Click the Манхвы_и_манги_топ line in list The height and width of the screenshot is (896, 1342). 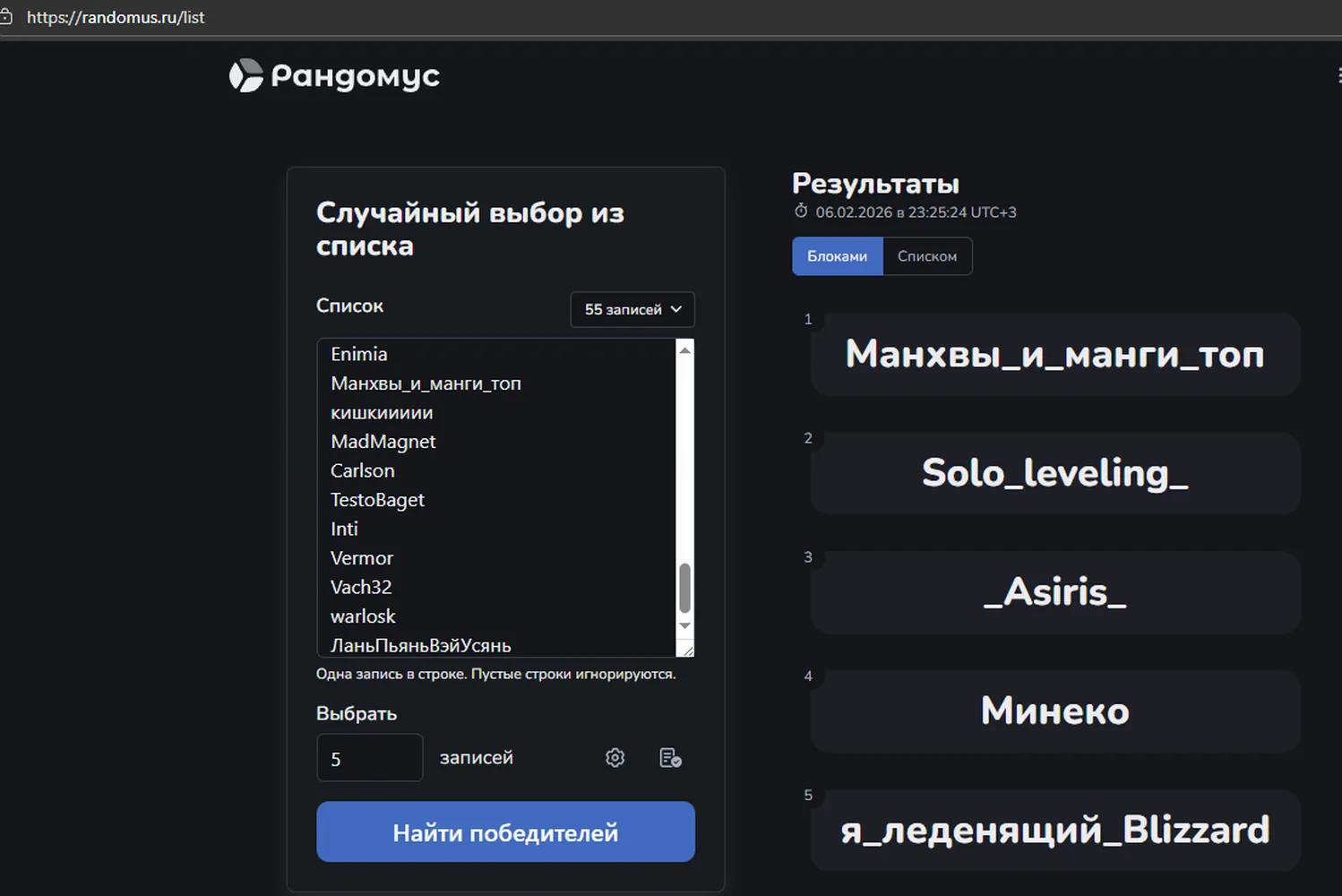[x=426, y=383]
